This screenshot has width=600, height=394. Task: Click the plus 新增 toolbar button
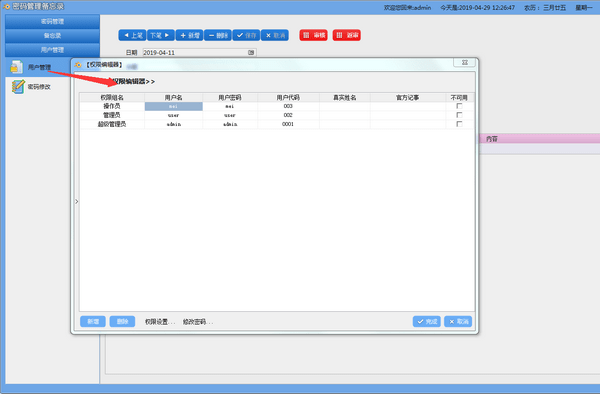pyautogui.click(x=189, y=35)
